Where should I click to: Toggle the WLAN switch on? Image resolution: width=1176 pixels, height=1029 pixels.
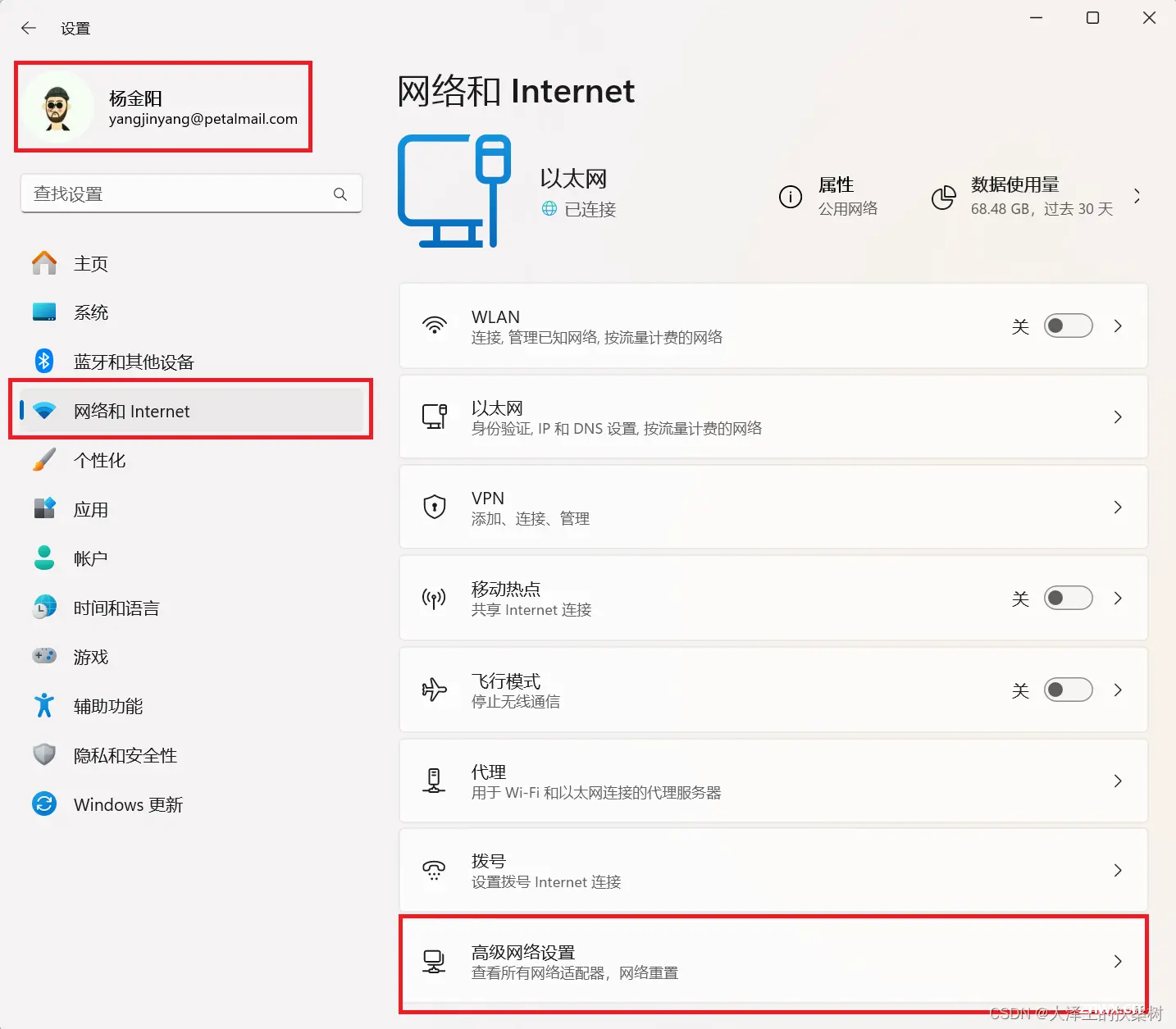(x=1068, y=326)
